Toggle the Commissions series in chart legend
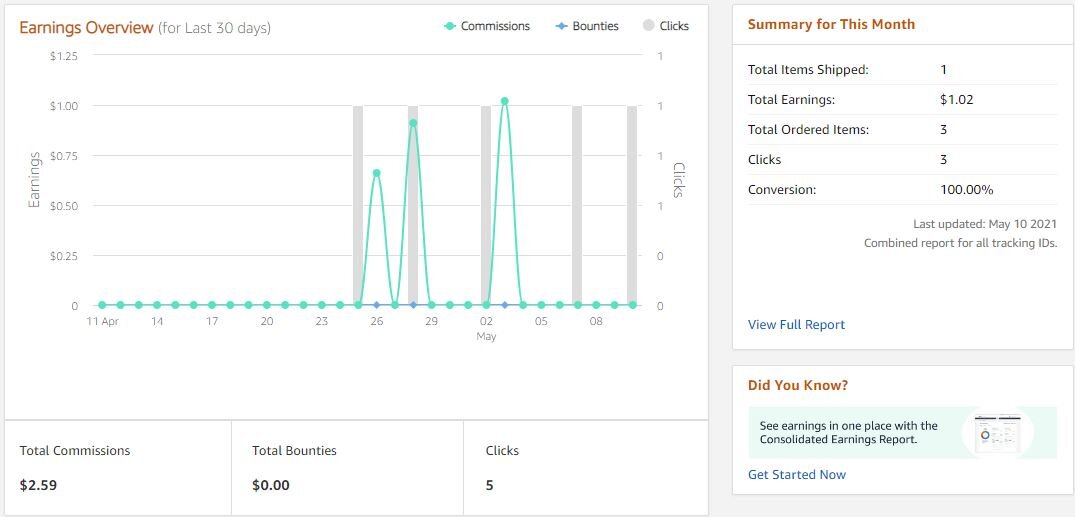This screenshot has height=517, width=1075. point(487,26)
